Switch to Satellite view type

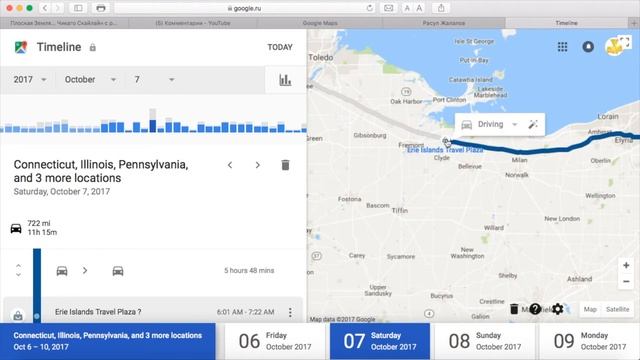point(618,309)
